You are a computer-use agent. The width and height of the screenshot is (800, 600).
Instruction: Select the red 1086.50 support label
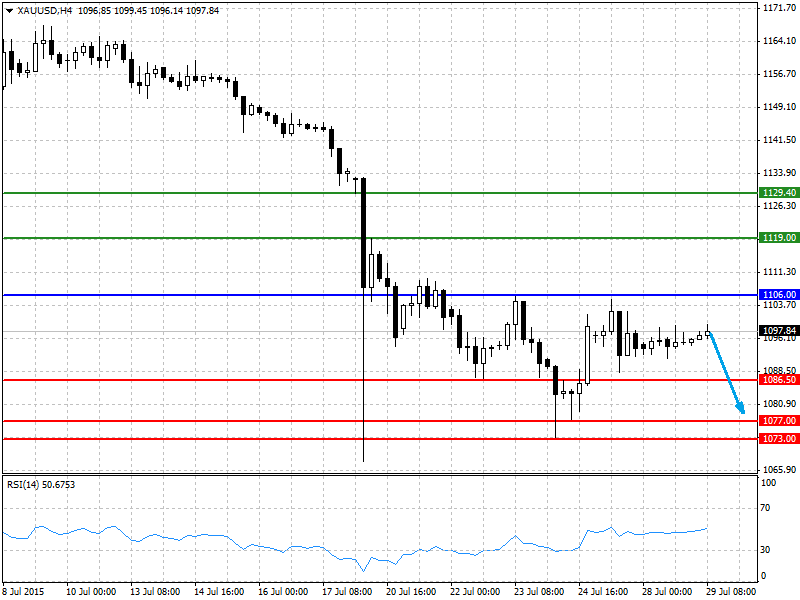(x=779, y=380)
